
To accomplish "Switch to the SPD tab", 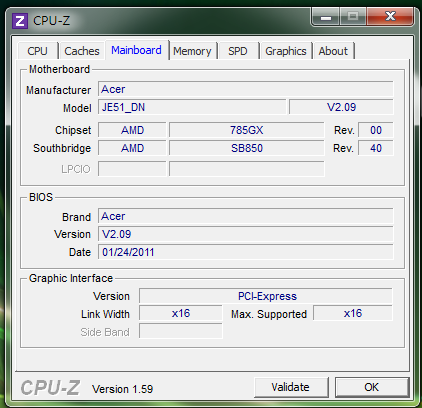I will 238,51.
